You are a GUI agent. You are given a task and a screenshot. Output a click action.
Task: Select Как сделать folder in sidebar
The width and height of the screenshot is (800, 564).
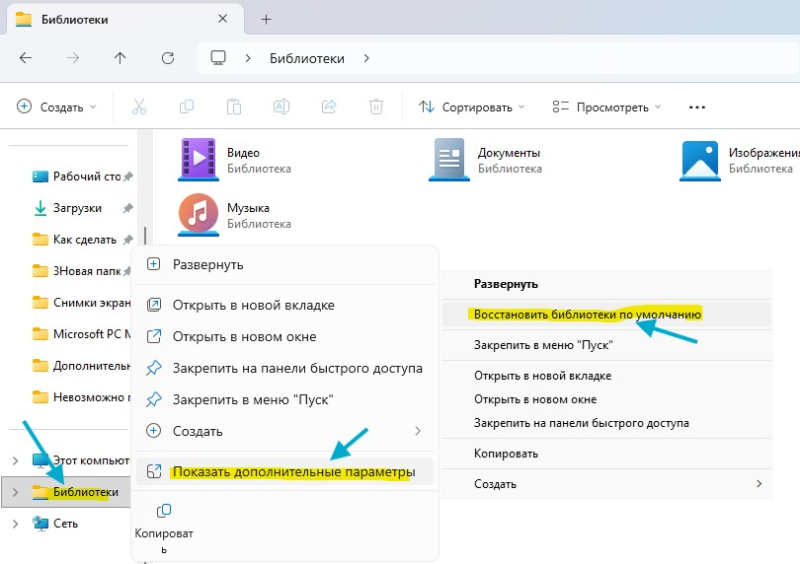[82, 240]
